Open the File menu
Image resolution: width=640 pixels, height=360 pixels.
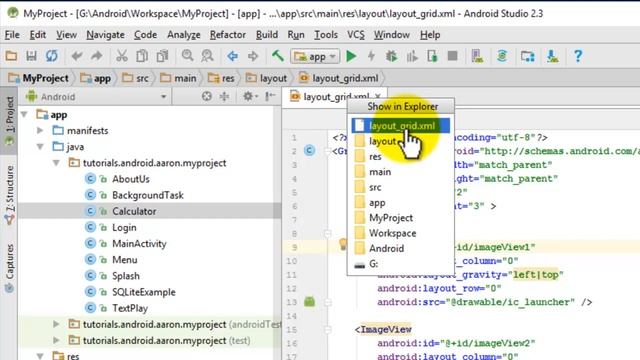tap(12, 35)
